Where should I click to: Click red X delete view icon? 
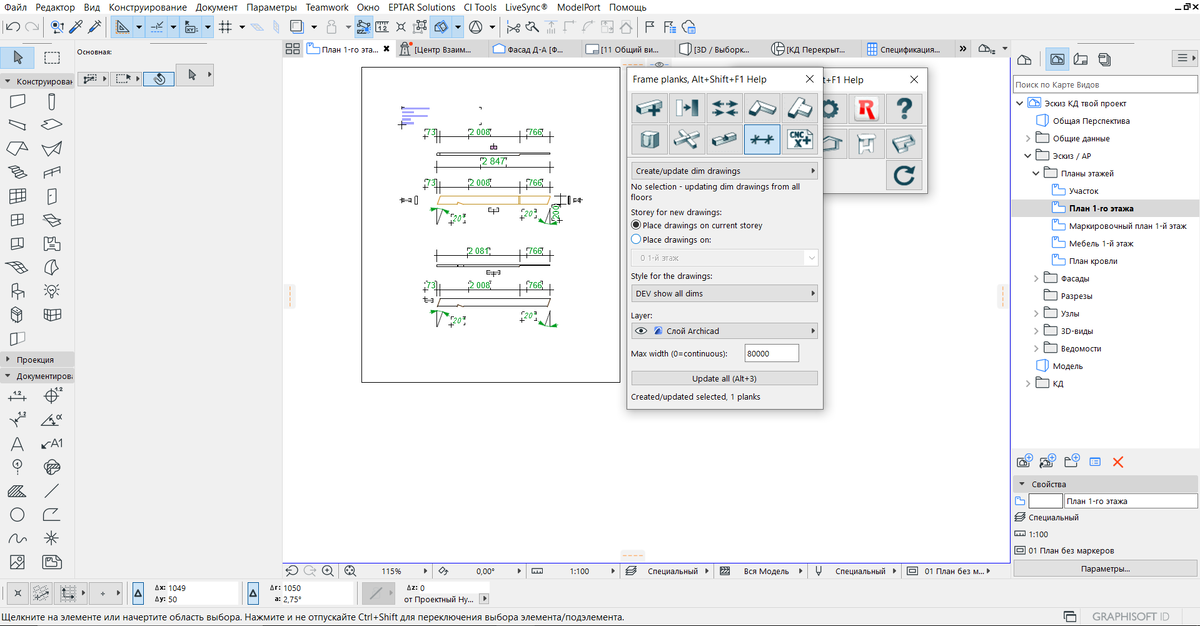(1118, 462)
